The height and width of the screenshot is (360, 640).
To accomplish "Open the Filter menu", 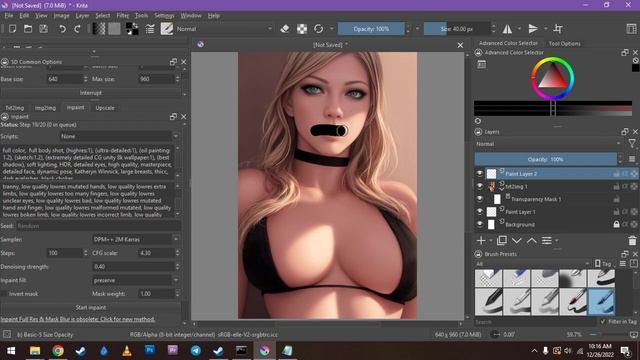I will coord(122,16).
